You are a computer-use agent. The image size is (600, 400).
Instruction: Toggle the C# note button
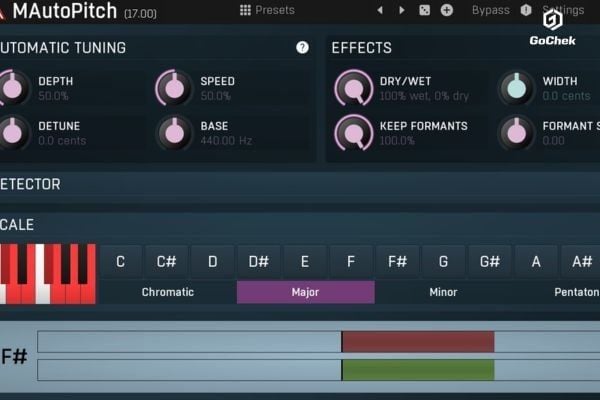pos(166,262)
